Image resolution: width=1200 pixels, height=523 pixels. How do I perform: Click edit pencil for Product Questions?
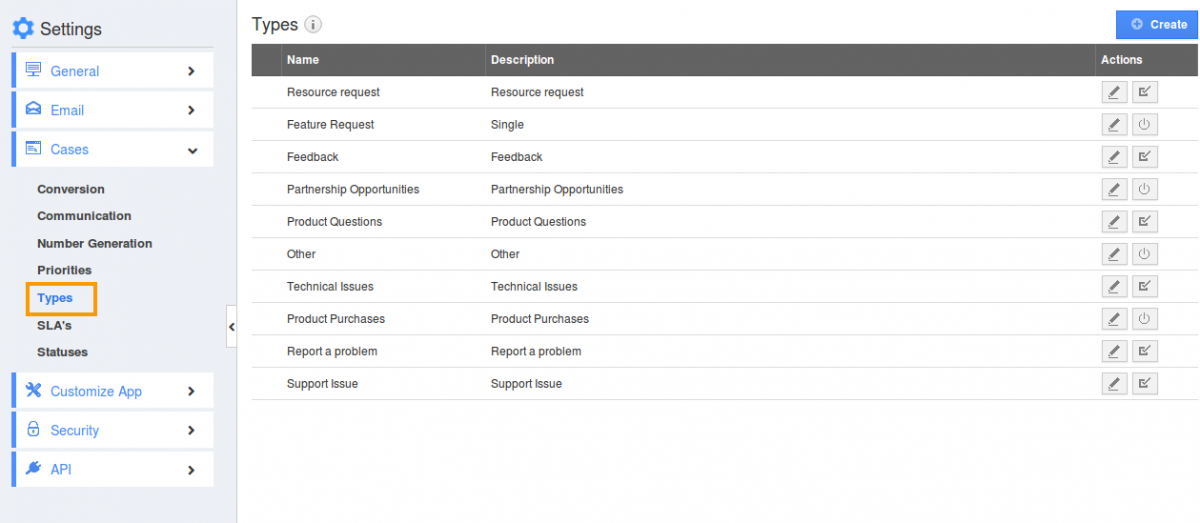[x=1113, y=222]
